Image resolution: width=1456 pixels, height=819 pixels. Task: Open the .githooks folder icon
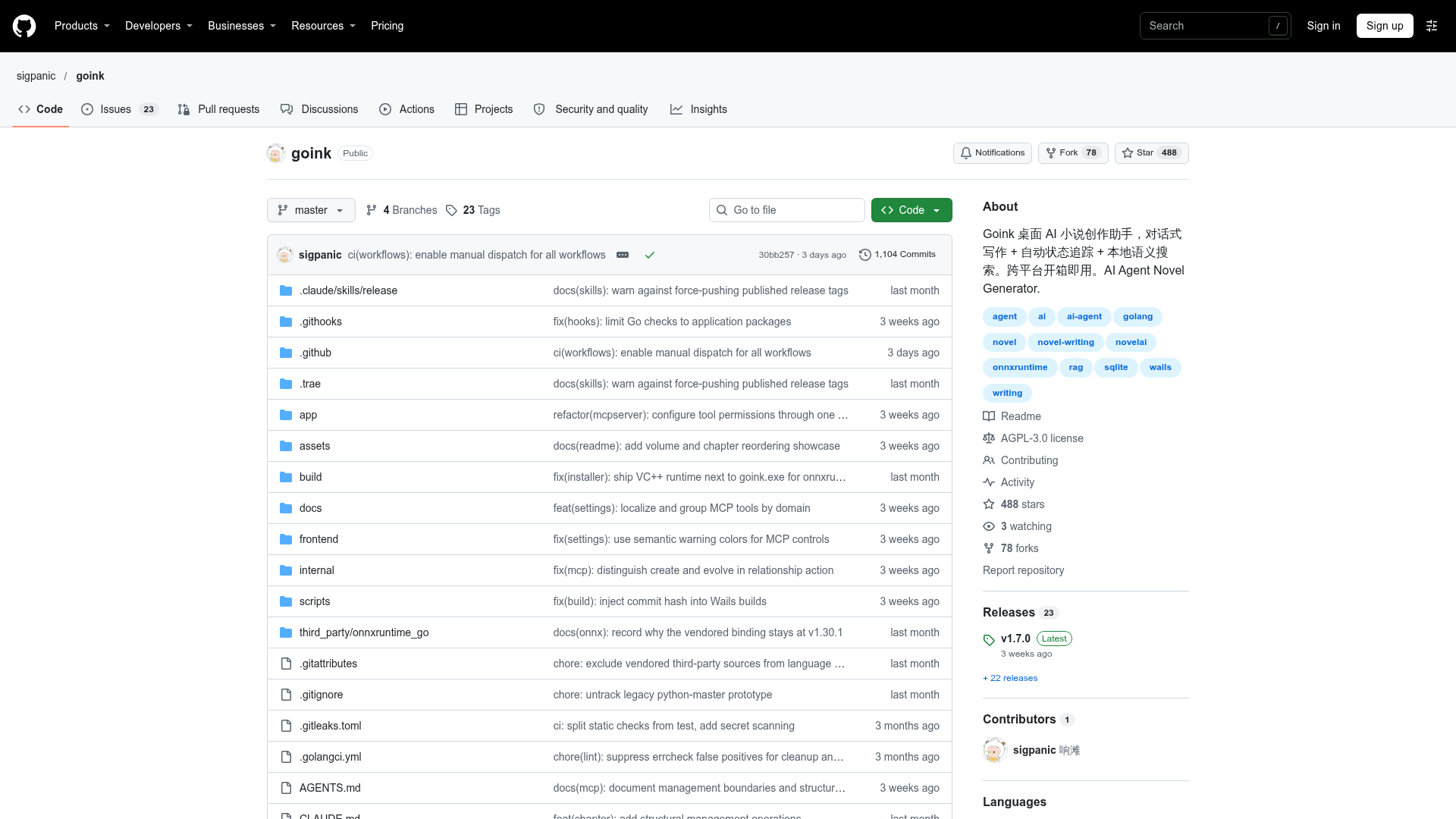tap(286, 322)
